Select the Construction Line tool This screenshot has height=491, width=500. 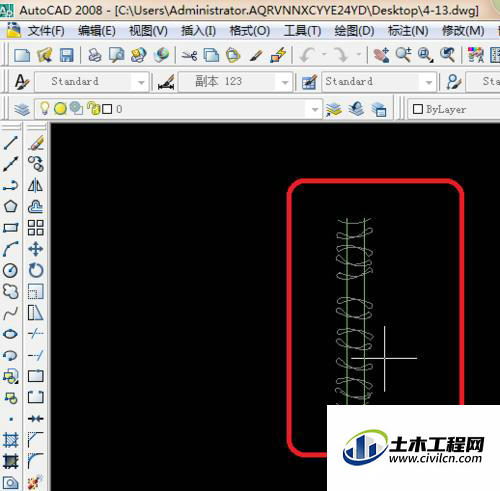pyautogui.click(x=10, y=164)
